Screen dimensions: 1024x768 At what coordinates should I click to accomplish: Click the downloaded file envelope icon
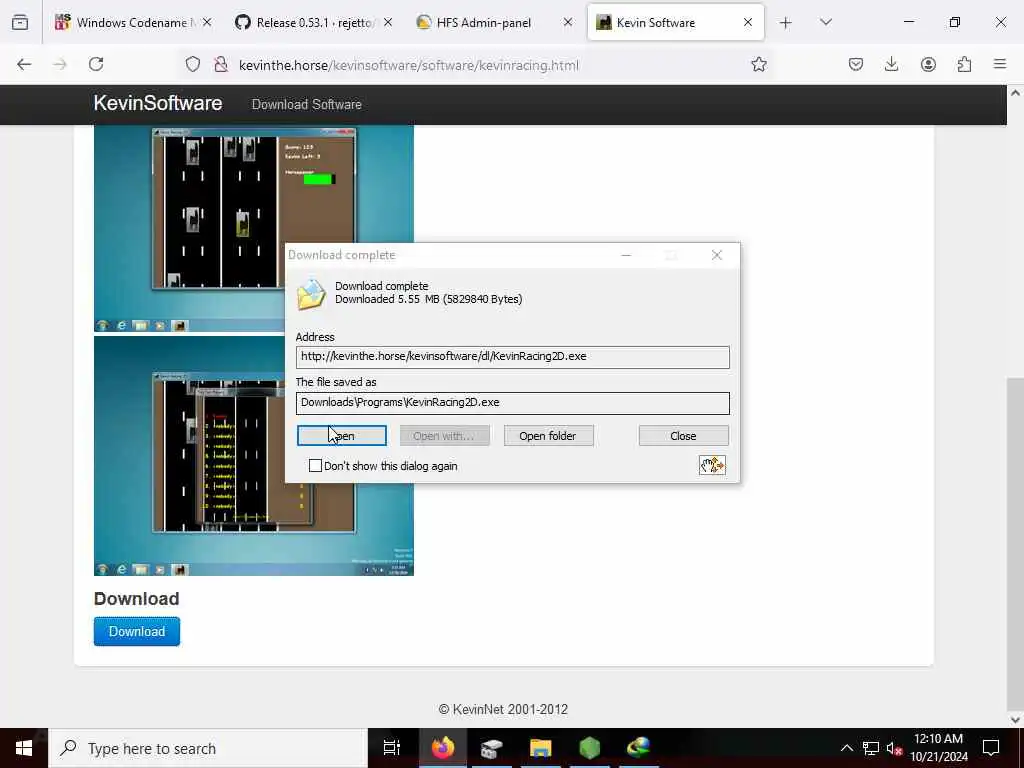click(x=311, y=294)
